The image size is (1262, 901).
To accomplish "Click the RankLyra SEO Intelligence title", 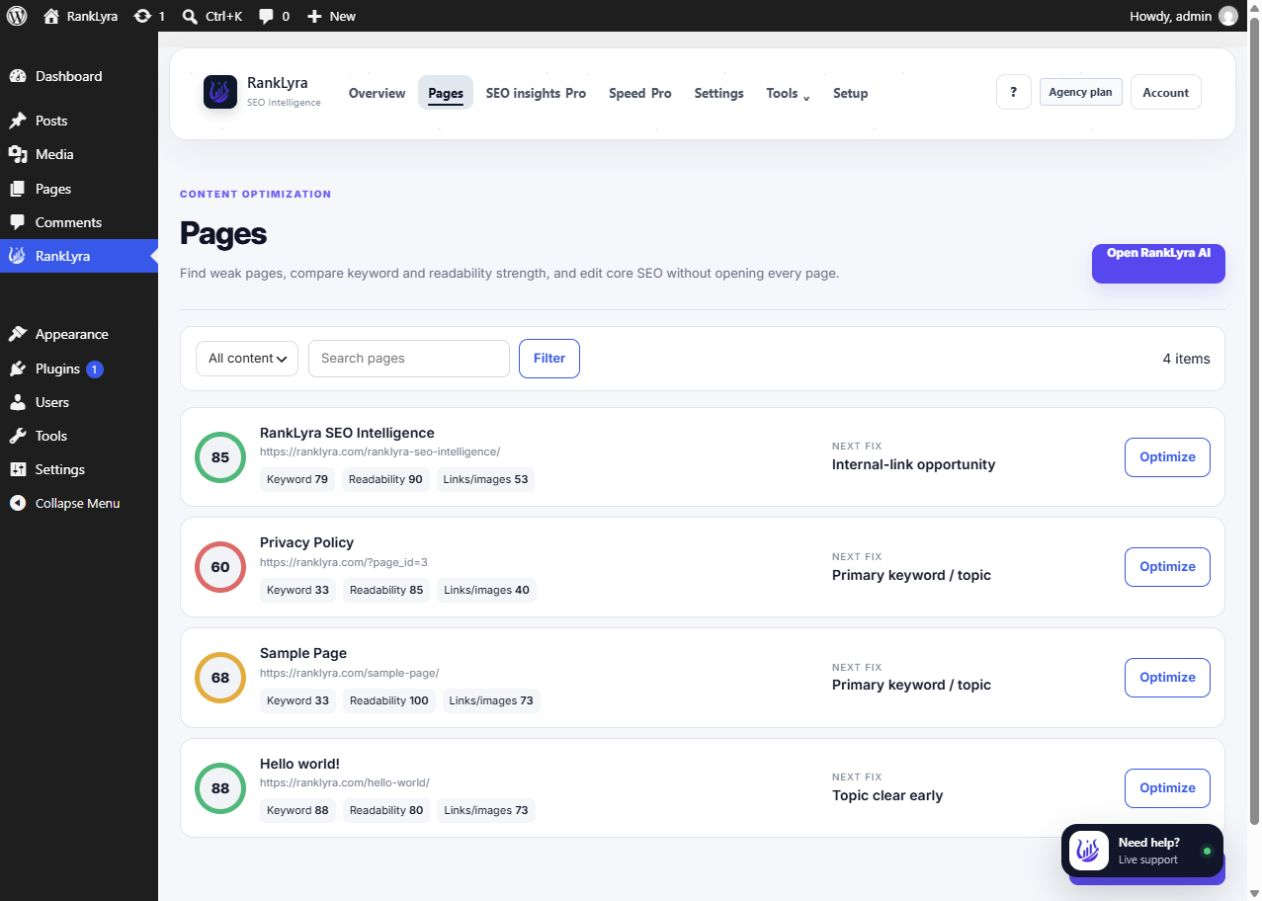I will 347,433.
